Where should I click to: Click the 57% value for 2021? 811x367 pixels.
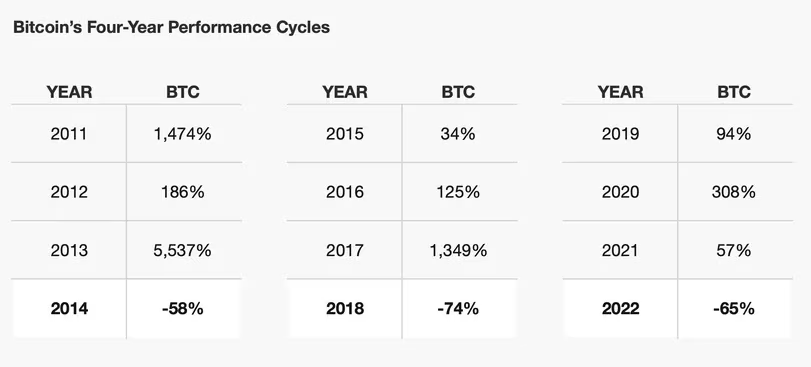[x=734, y=251]
